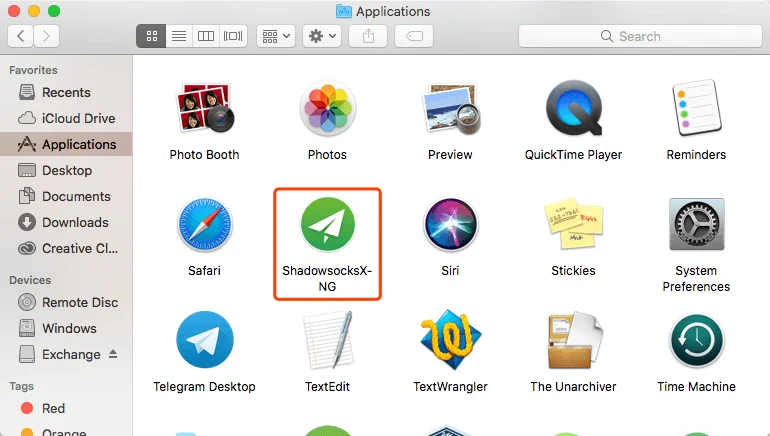Open the item arrangement dropdown

(275, 36)
